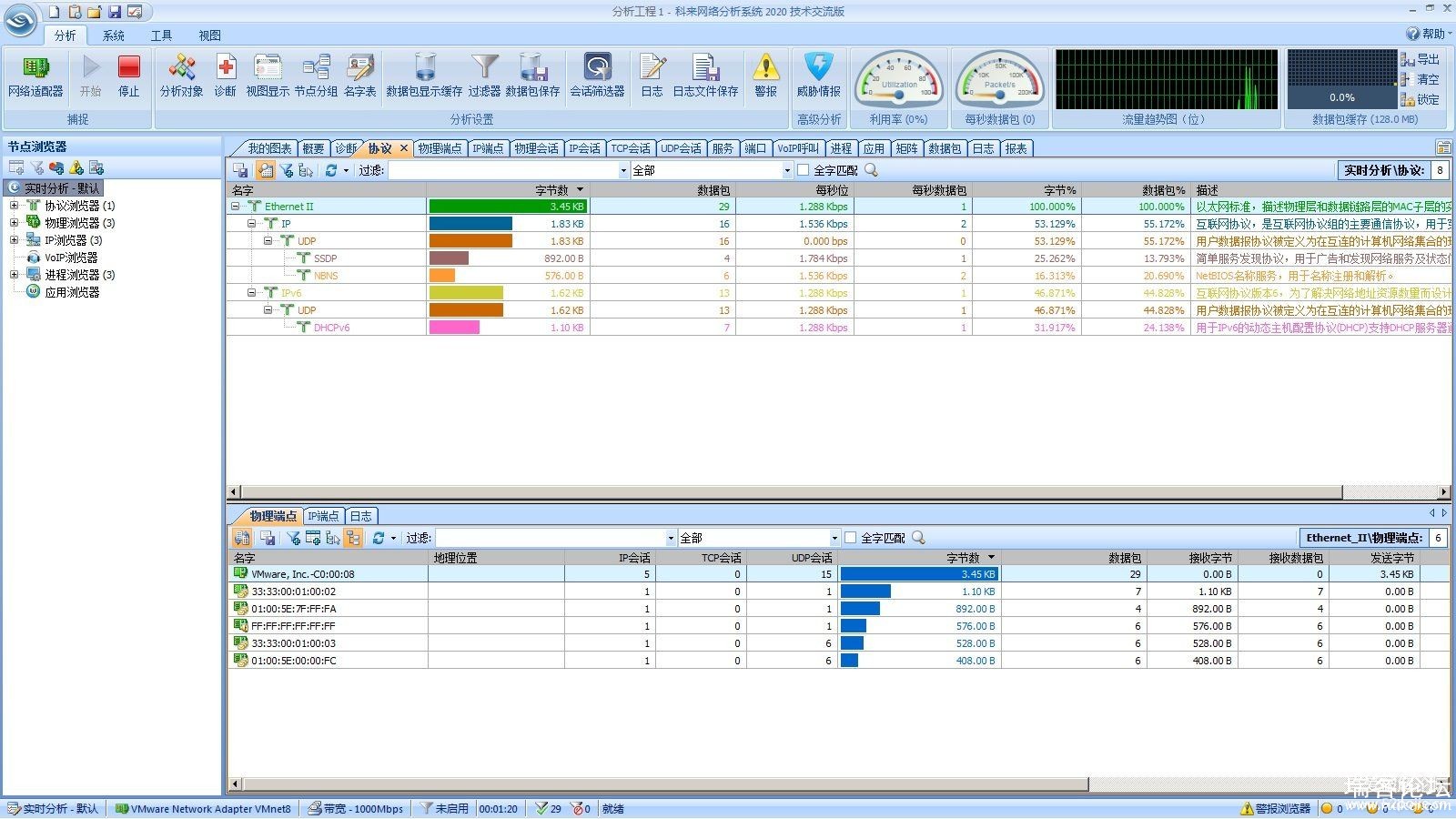
Task: Collapse the IPv6 protocol row
Action: [x=252, y=293]
